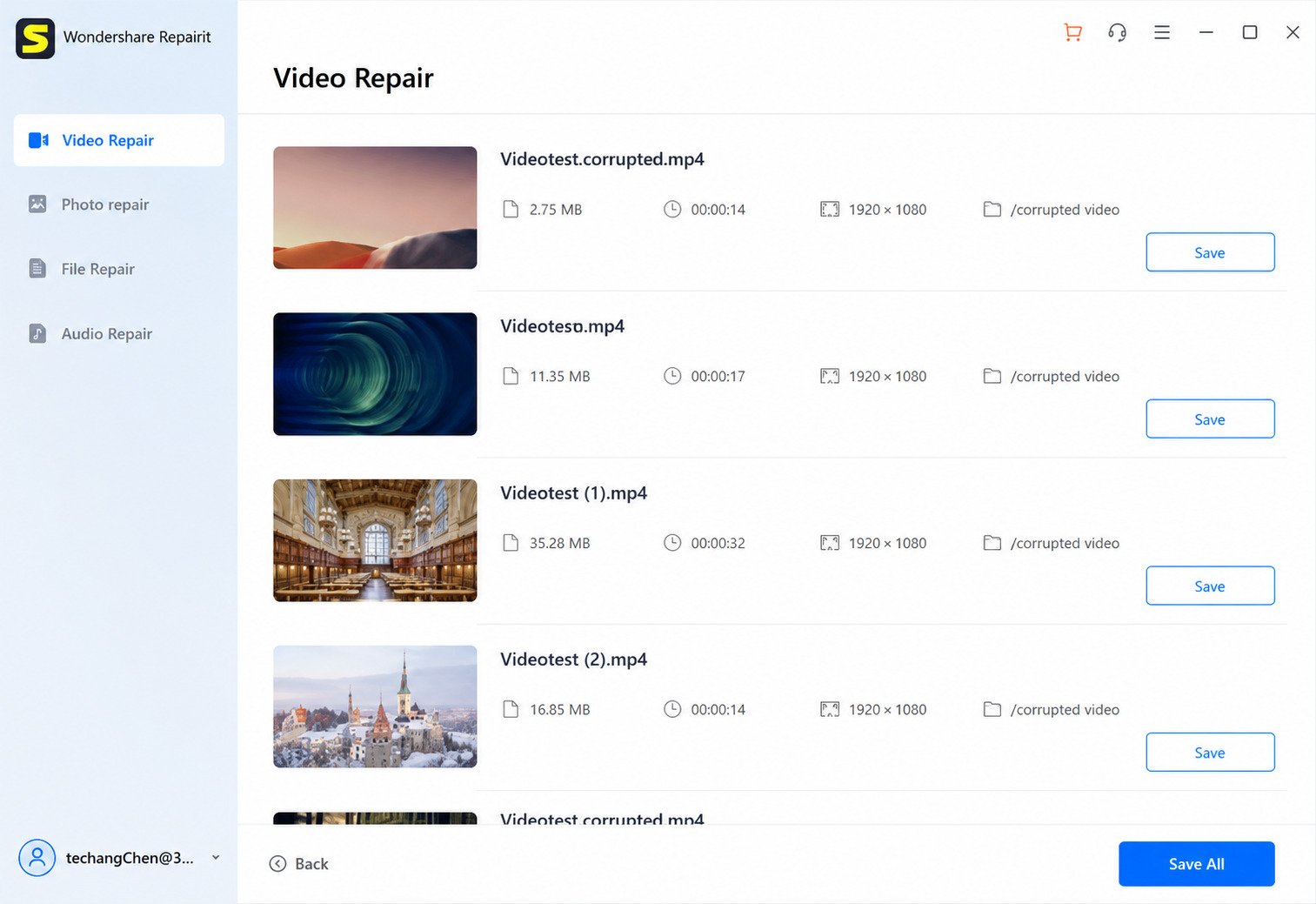
Task: Save the Videotest (1).mp4 video
Action: pos(1210,586)
